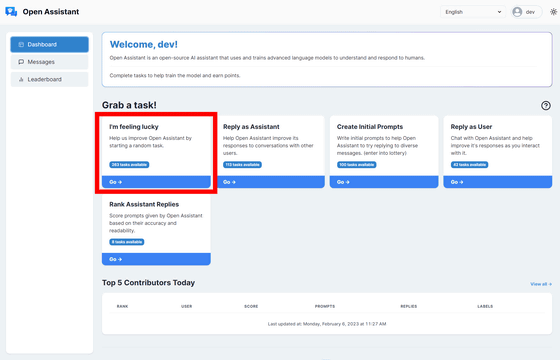
Task: Click the Complete tasks to help train text
Action: coord(175,76)
